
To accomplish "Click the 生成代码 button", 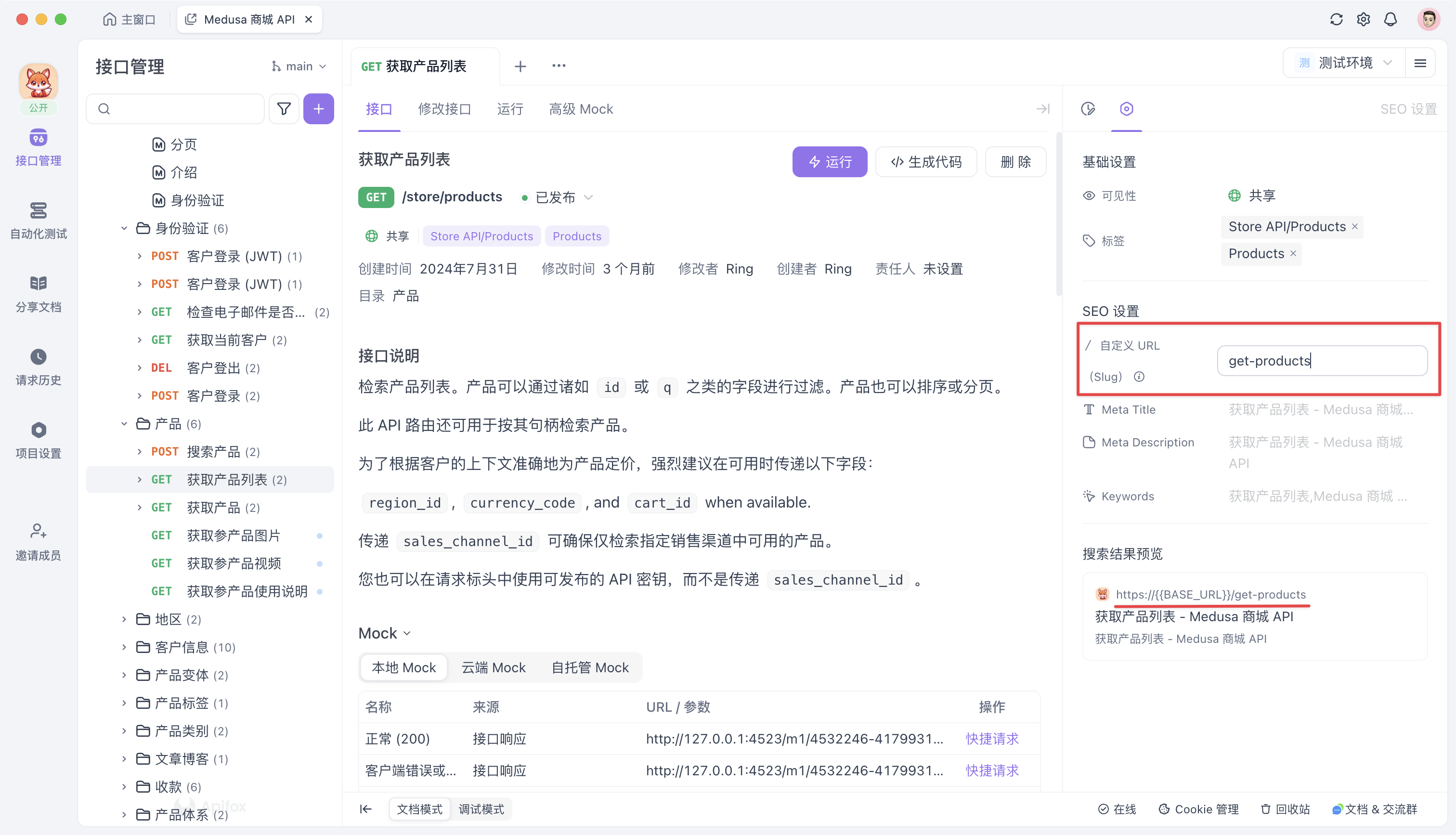I will 926,162.
